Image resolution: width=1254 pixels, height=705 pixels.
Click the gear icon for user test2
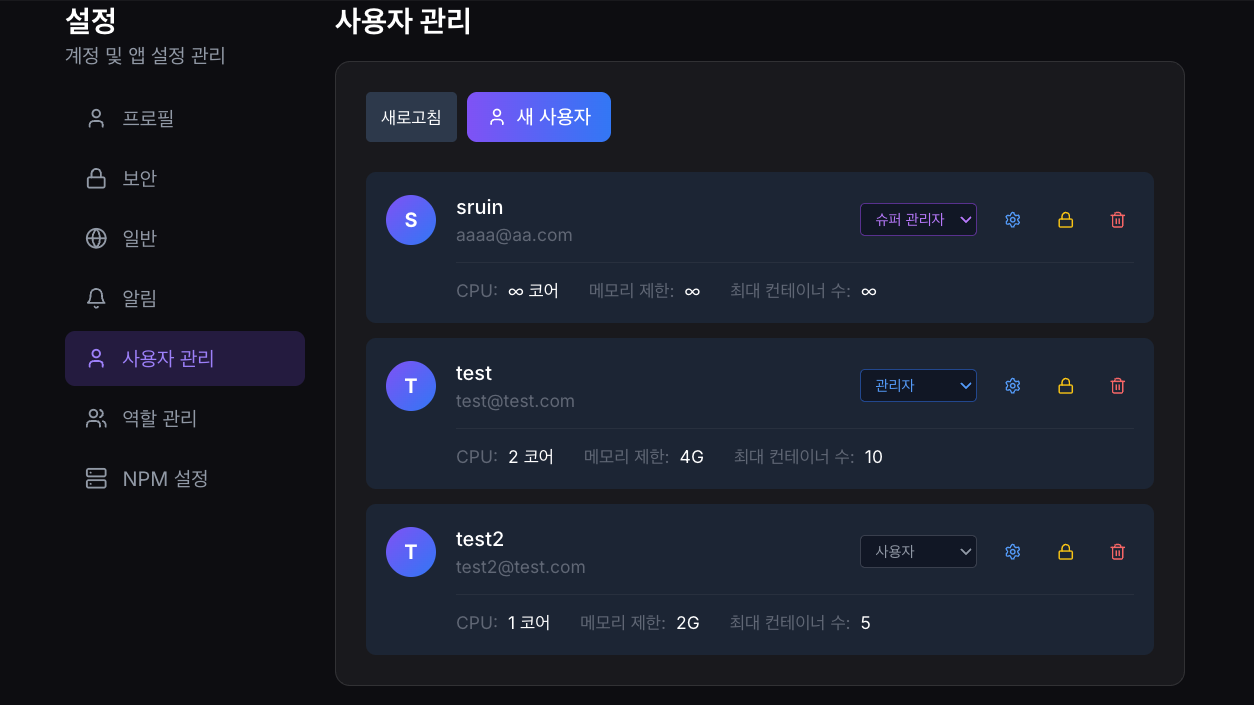[1012, 551]
